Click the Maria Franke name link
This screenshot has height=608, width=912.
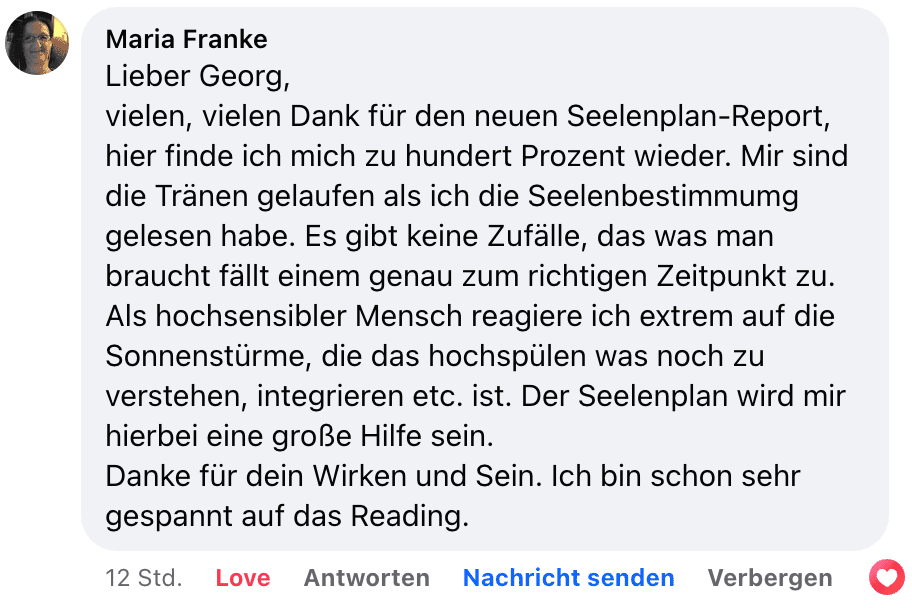(x=186, y=39)
